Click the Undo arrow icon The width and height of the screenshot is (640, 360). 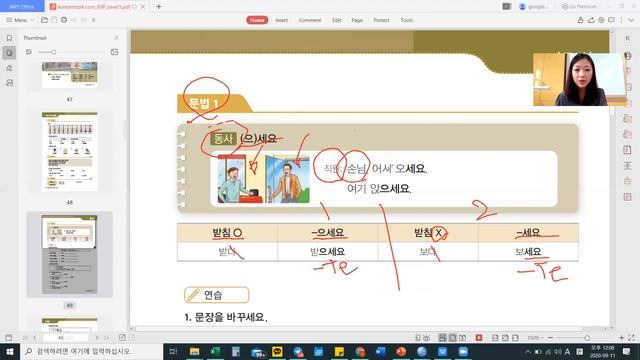tap(74, 20)
